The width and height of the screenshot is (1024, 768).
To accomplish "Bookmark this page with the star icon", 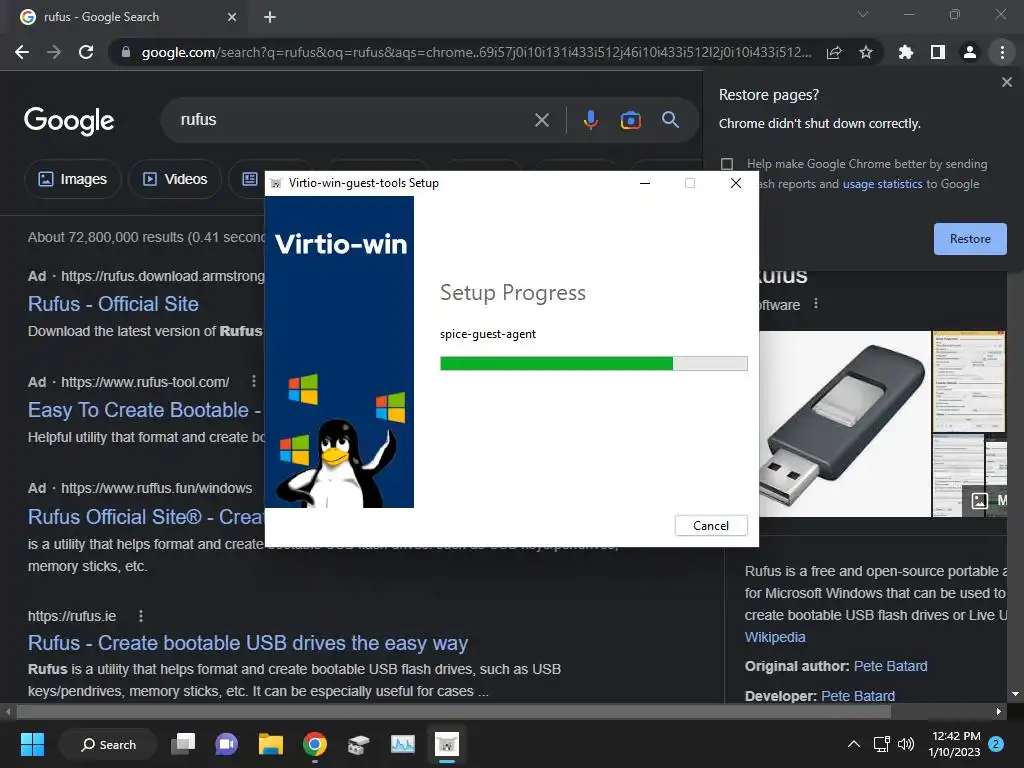I will tap(866, 52).
